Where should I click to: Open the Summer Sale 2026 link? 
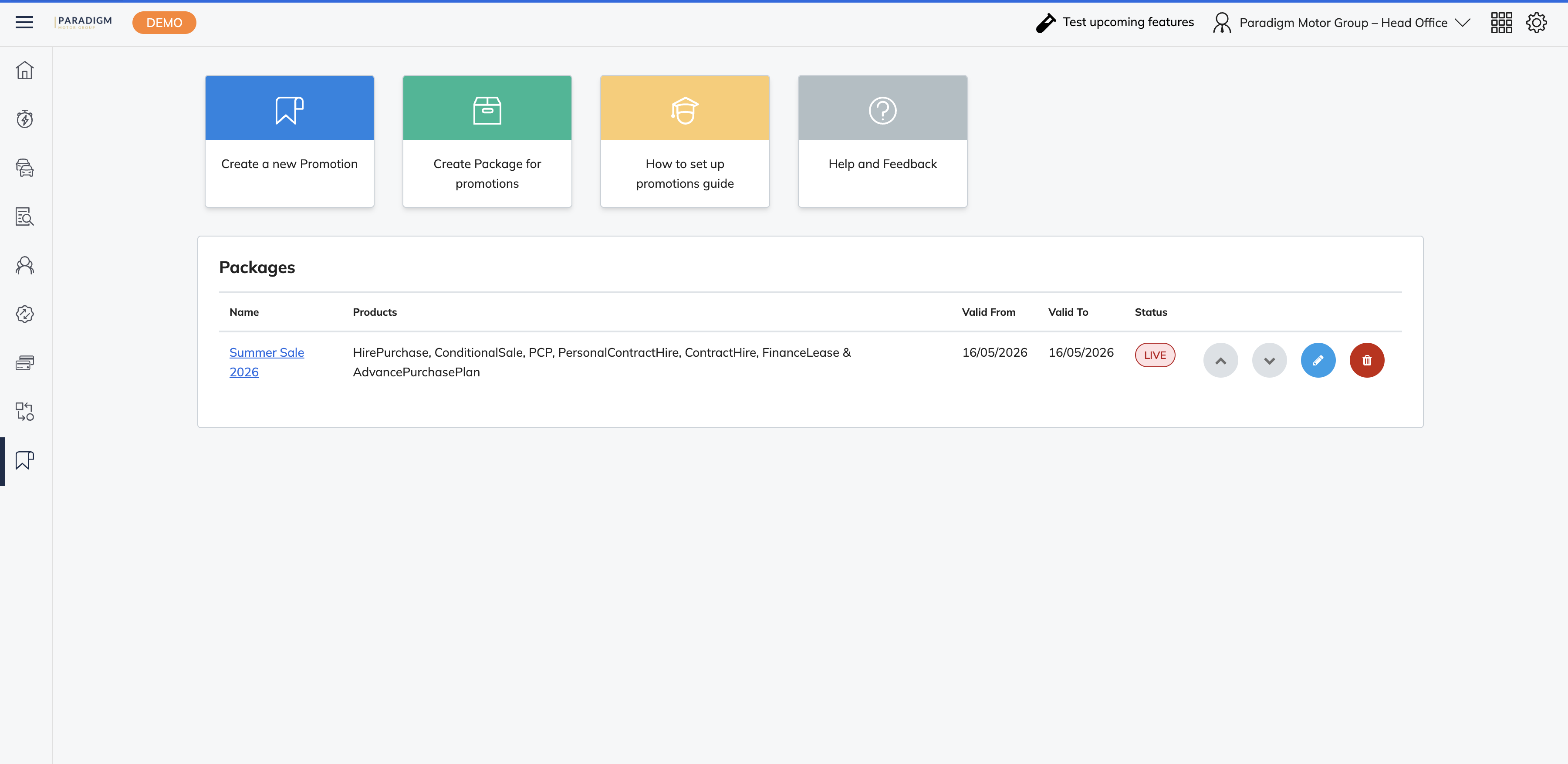[267, 362]
